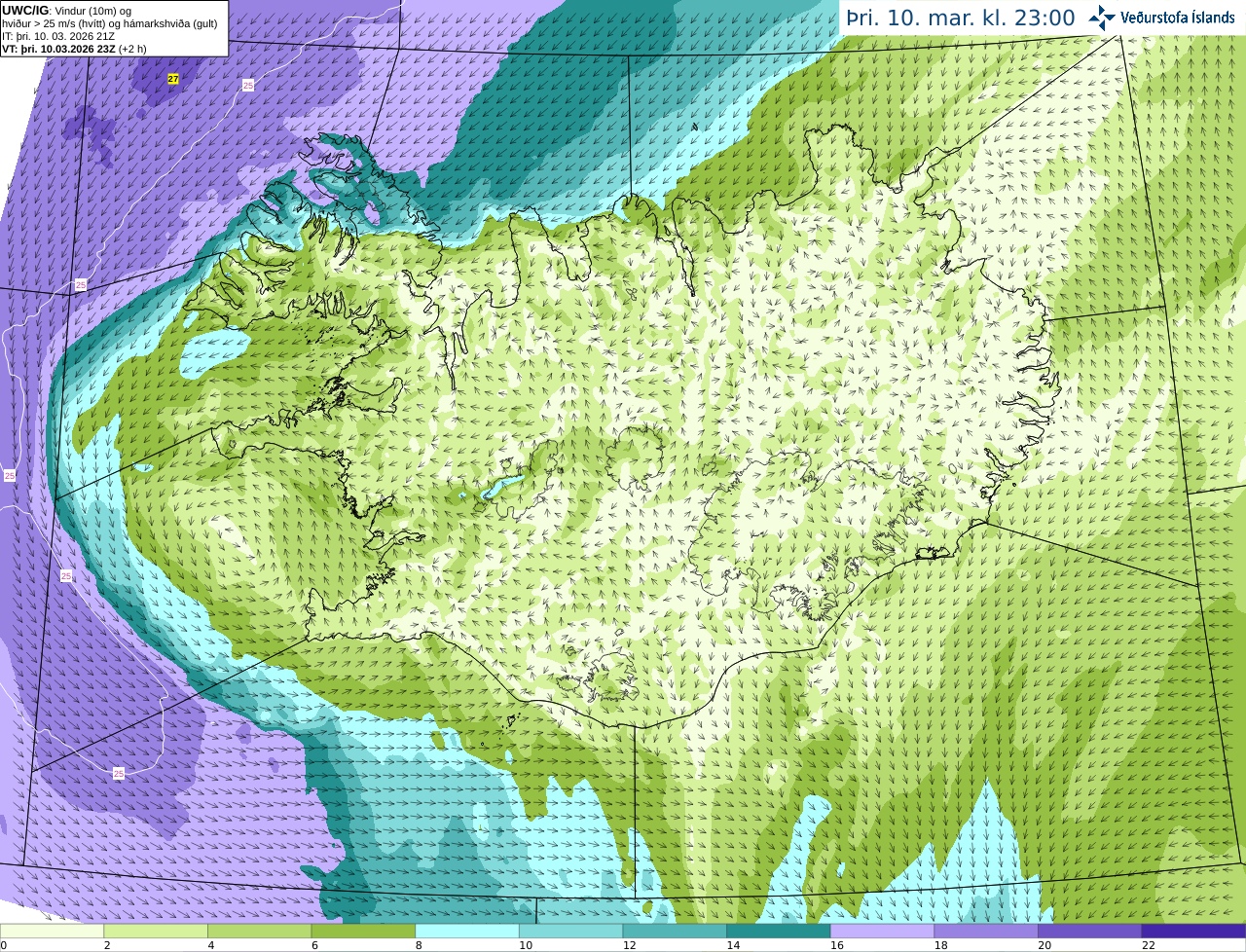Select the IT: þri. 10. 03. 2026 21Z line
1246x952 pixels.
[x=58, y=36]
